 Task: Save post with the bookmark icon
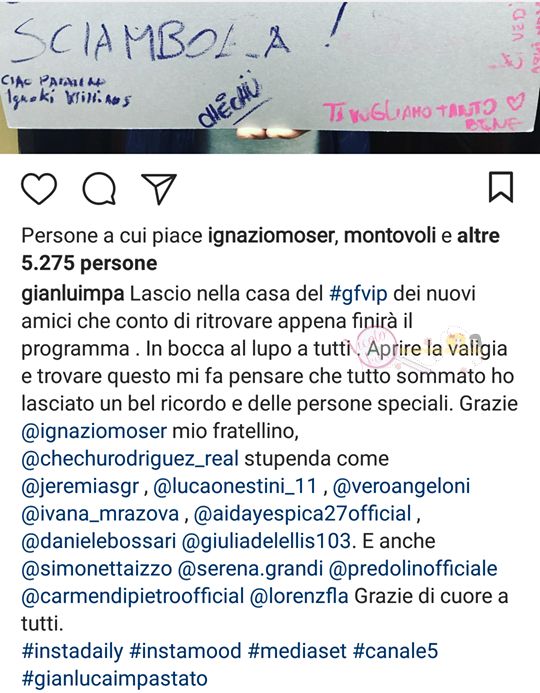[501, 187]
